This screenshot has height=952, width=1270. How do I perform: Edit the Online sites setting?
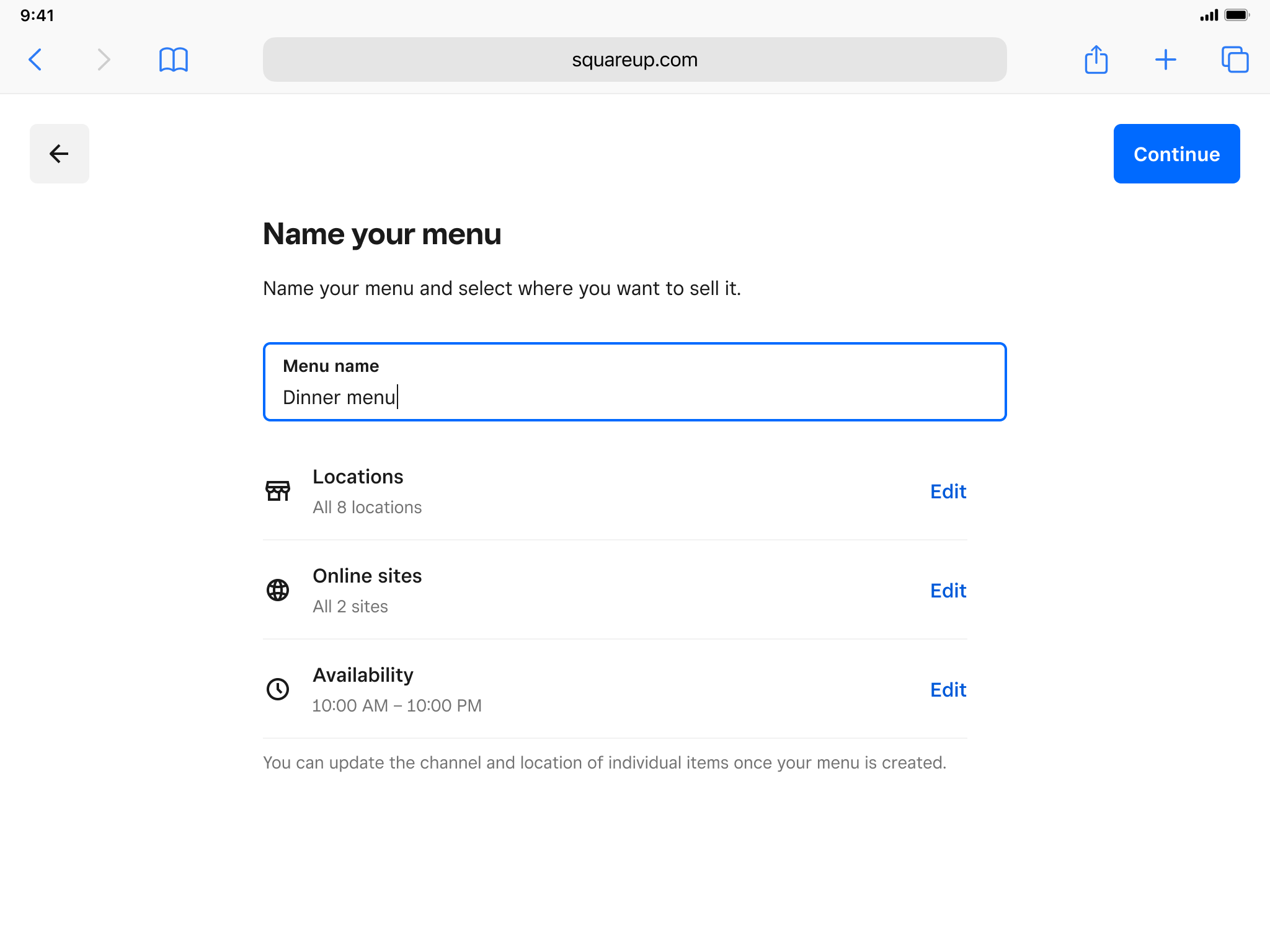point(948,591)
